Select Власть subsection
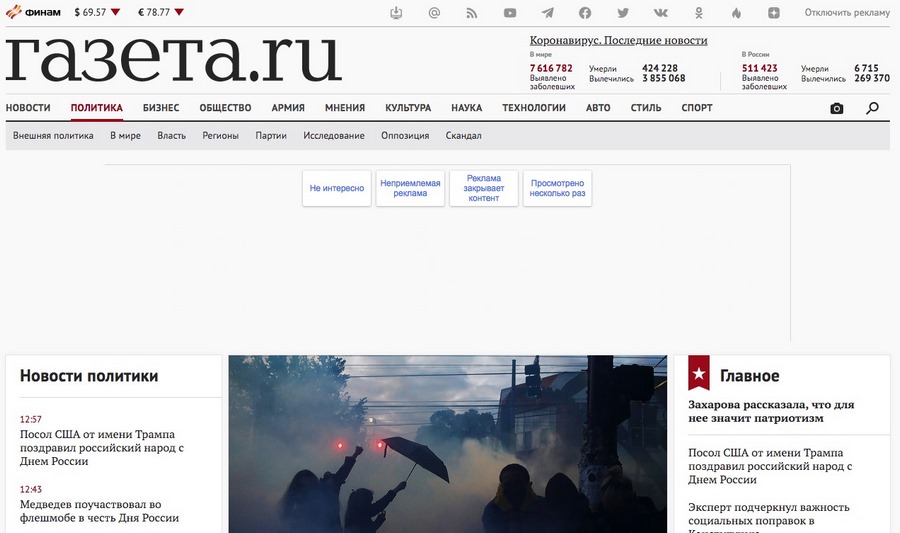Viewport: 900px width, 533px height. pos(172,136)
